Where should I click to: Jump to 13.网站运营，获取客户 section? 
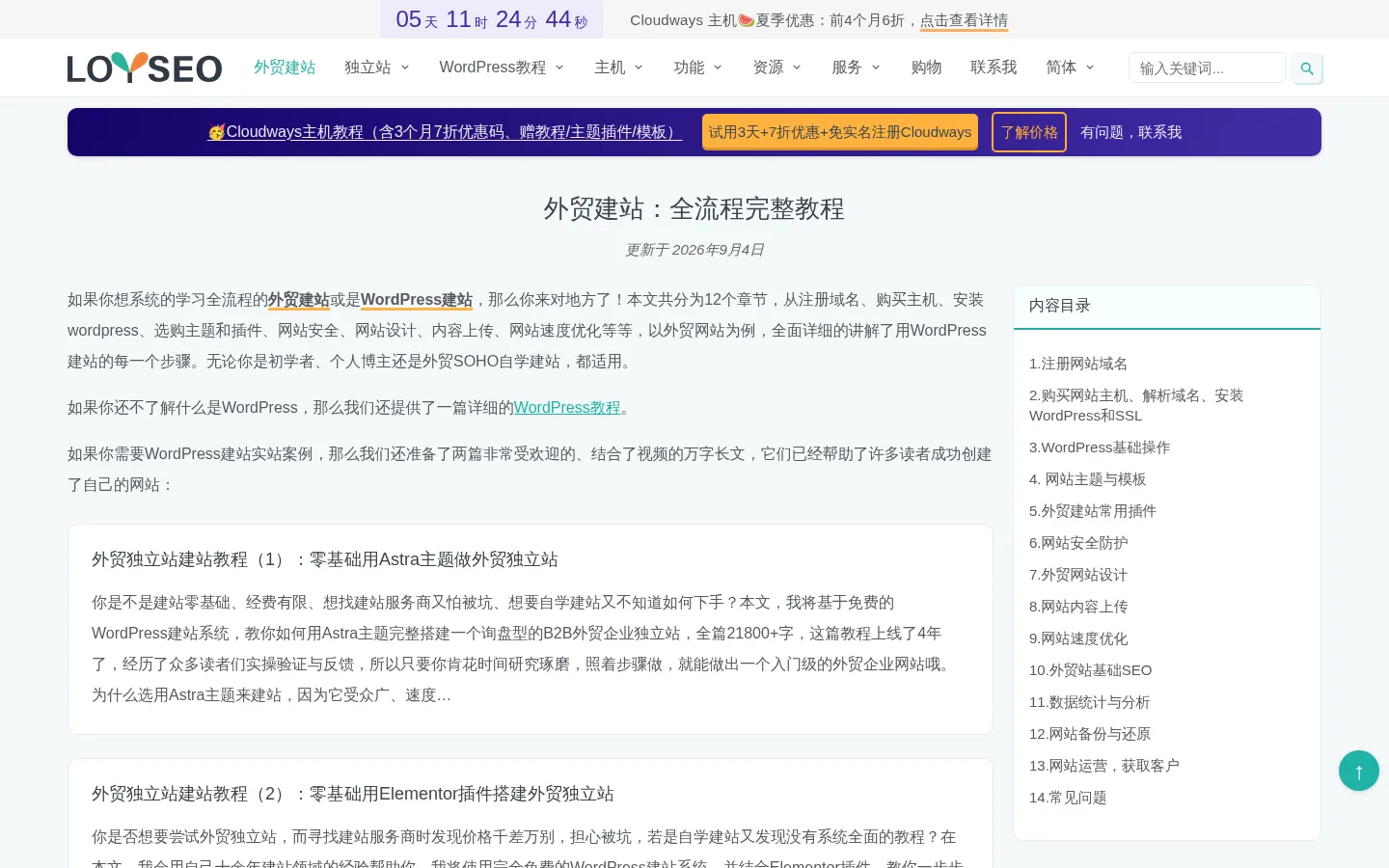point(1104,766)
